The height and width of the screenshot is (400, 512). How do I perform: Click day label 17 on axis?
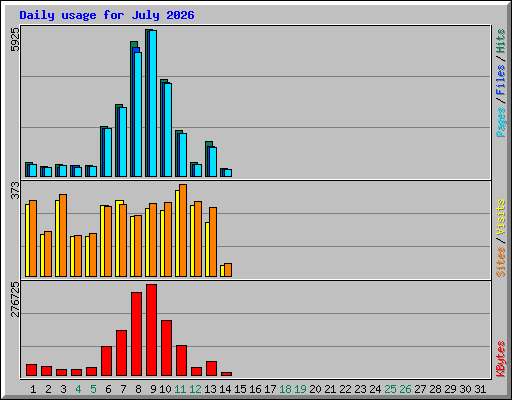[x=270, y=389]
